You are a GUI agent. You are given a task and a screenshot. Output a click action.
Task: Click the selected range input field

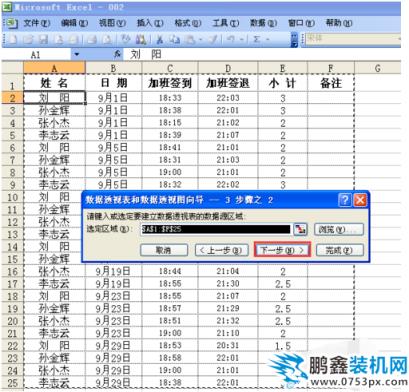tap(216, 229)
